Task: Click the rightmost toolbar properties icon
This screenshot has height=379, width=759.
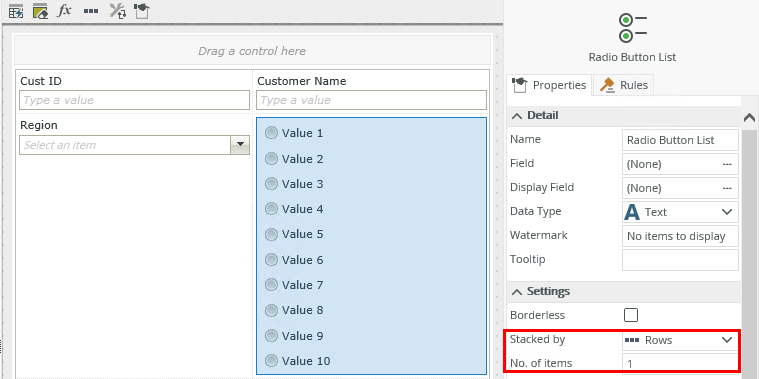Action: pyautogui.click(x=141, y=11)
